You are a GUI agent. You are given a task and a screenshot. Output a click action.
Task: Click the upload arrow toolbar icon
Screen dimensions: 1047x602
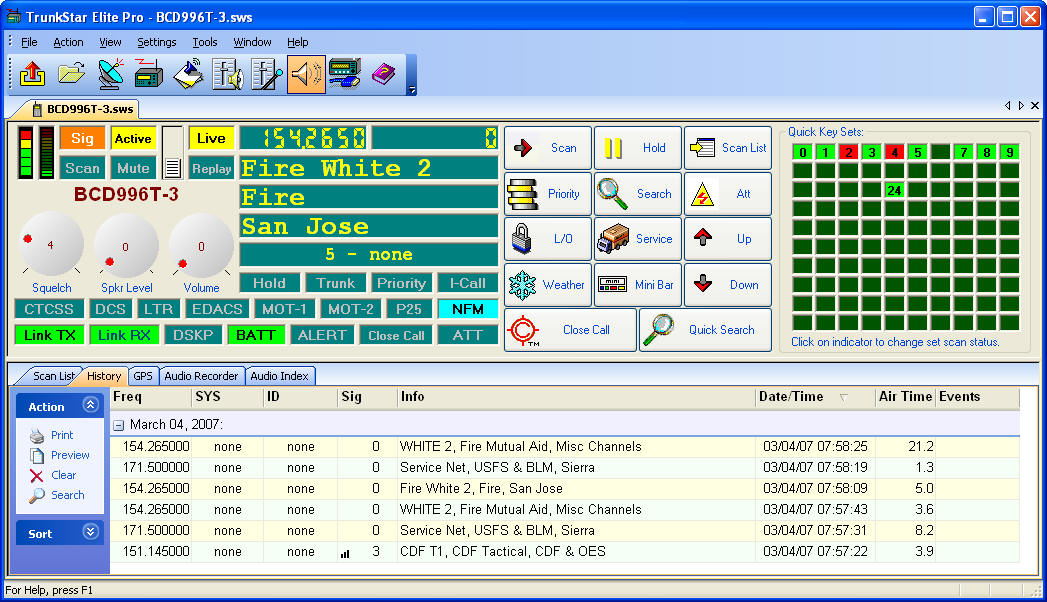33,74
